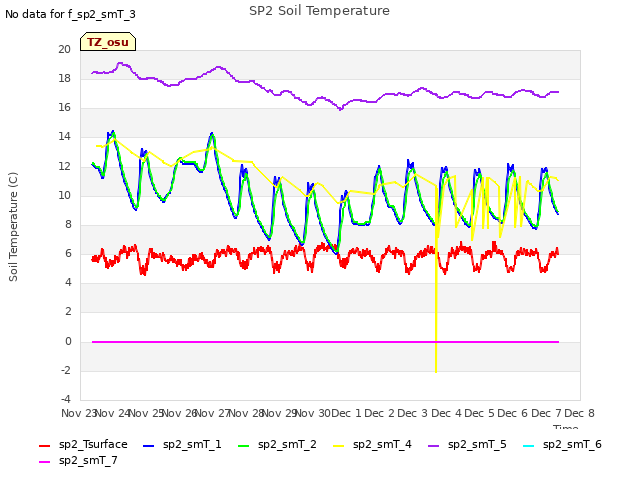Screen dimensions: 640x480
Task: Click the magenta sp2_smT_7 legend swatch
Action: pyautogui.click(x=44, y=462)
